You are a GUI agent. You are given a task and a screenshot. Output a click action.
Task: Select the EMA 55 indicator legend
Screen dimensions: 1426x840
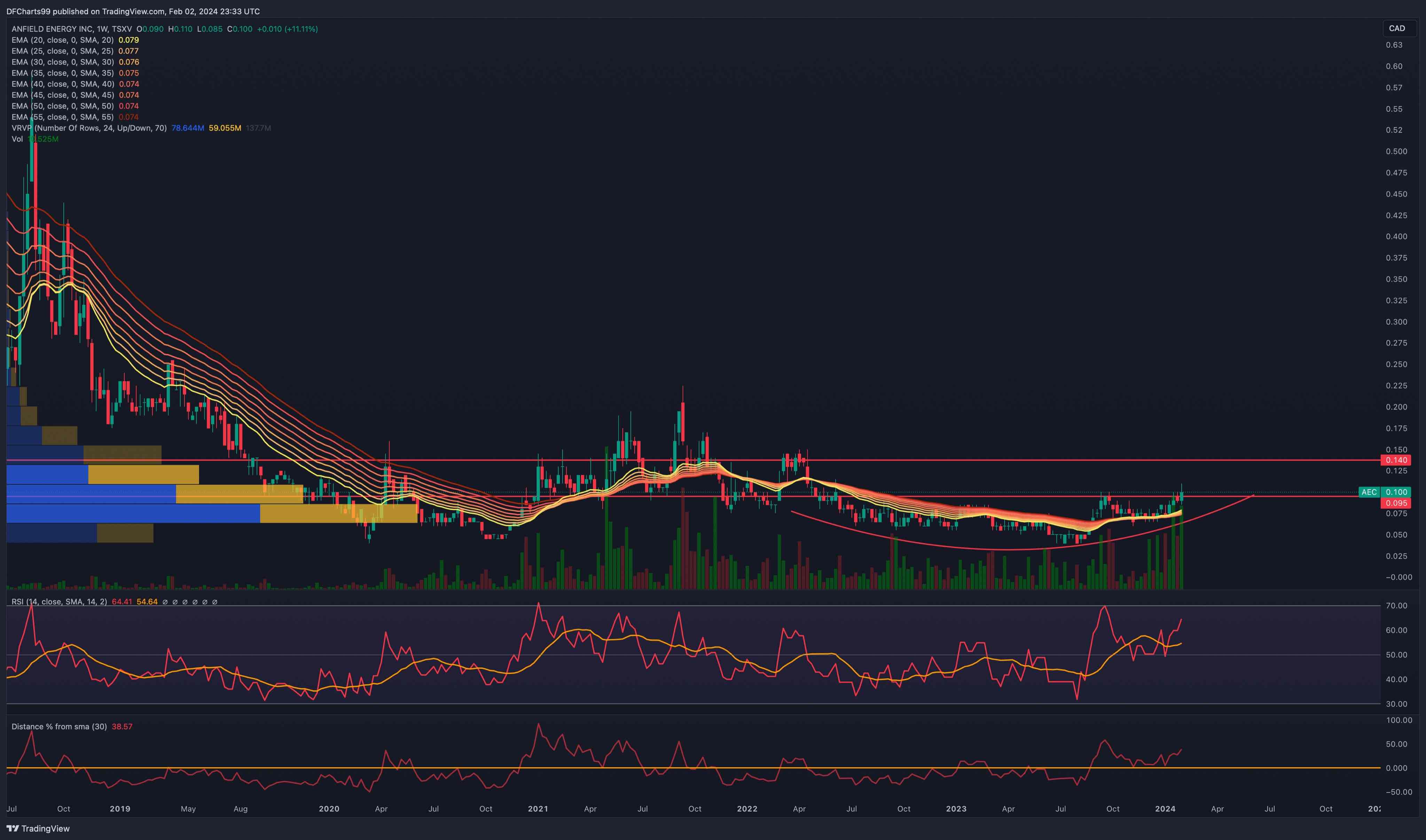coord(62,117)
